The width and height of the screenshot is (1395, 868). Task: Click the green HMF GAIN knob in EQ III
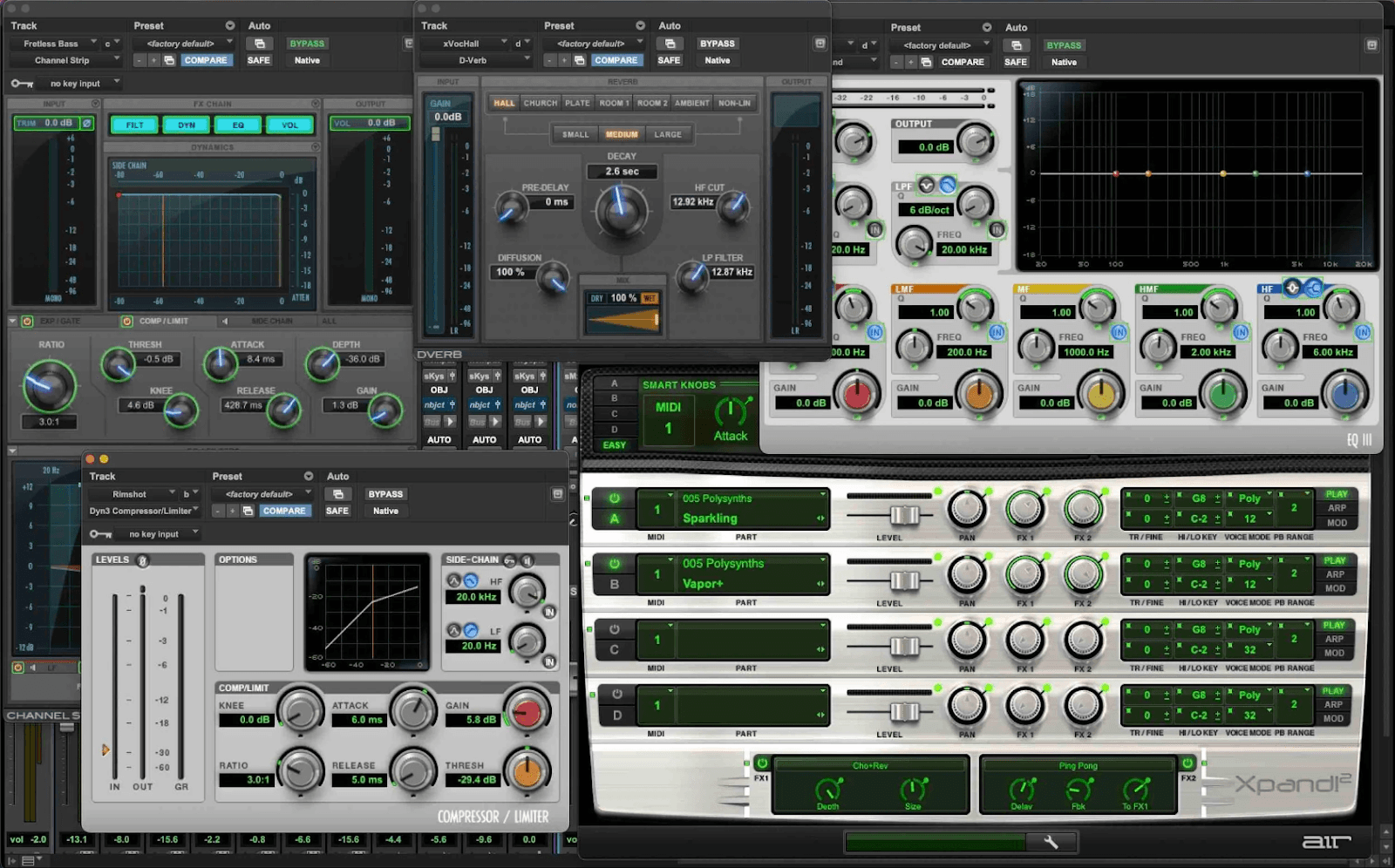pyautogui.click(x=1222, y=395)
